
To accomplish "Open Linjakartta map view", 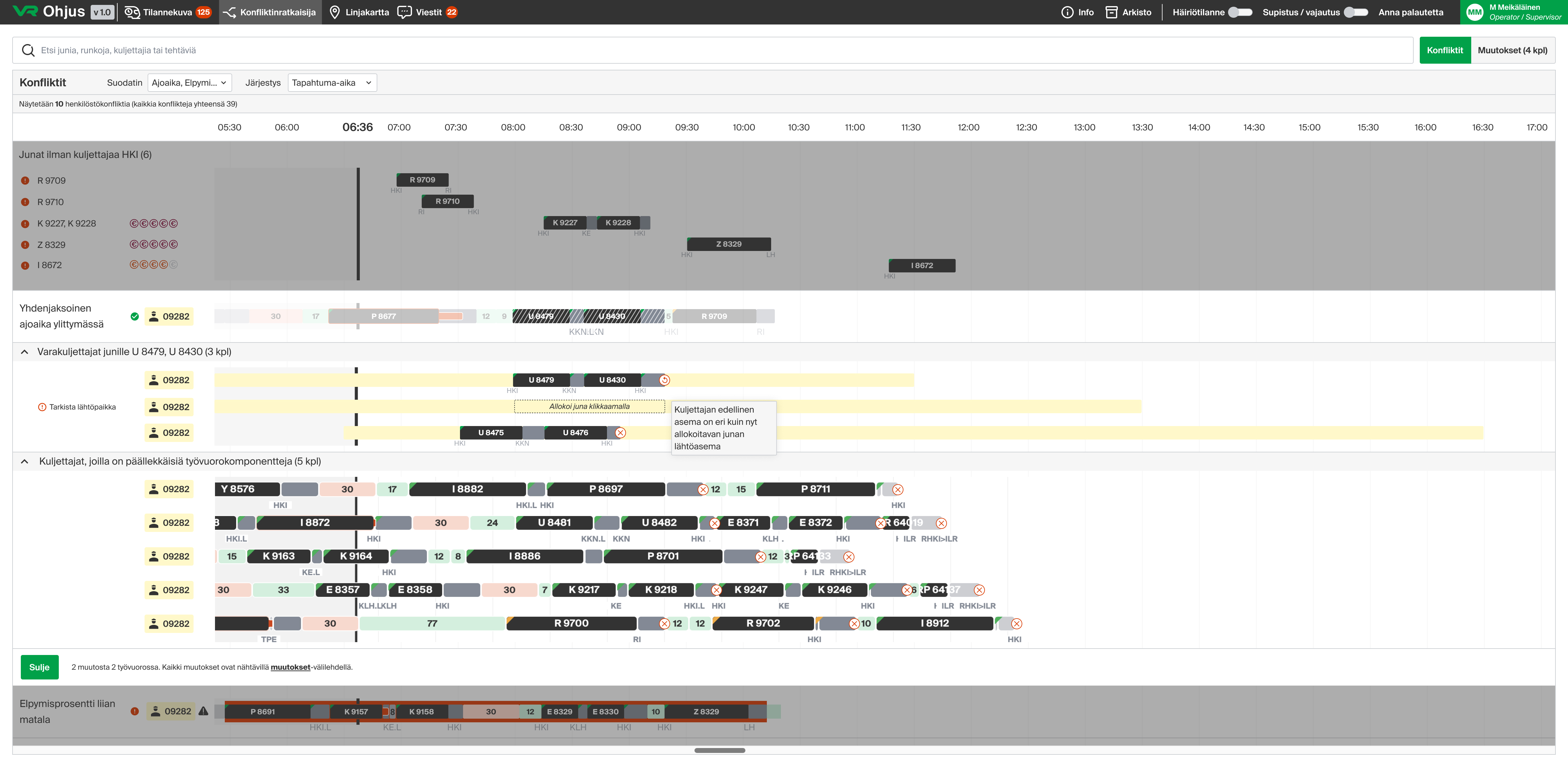I will [359, 12].
